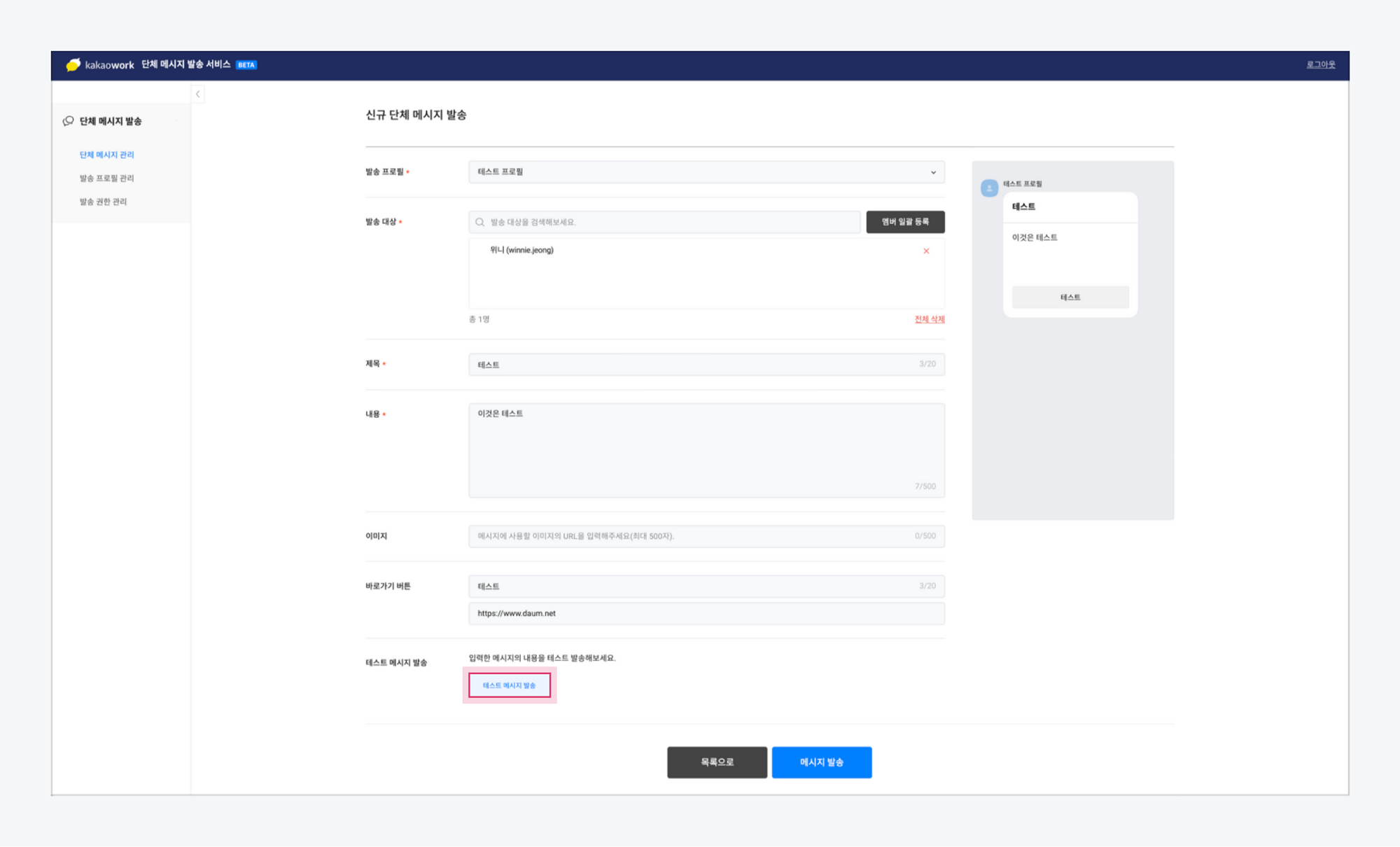Click the speech bubble icon in sidebar
The width and height of the screenshot is (1400, 847).
[68, 121]
